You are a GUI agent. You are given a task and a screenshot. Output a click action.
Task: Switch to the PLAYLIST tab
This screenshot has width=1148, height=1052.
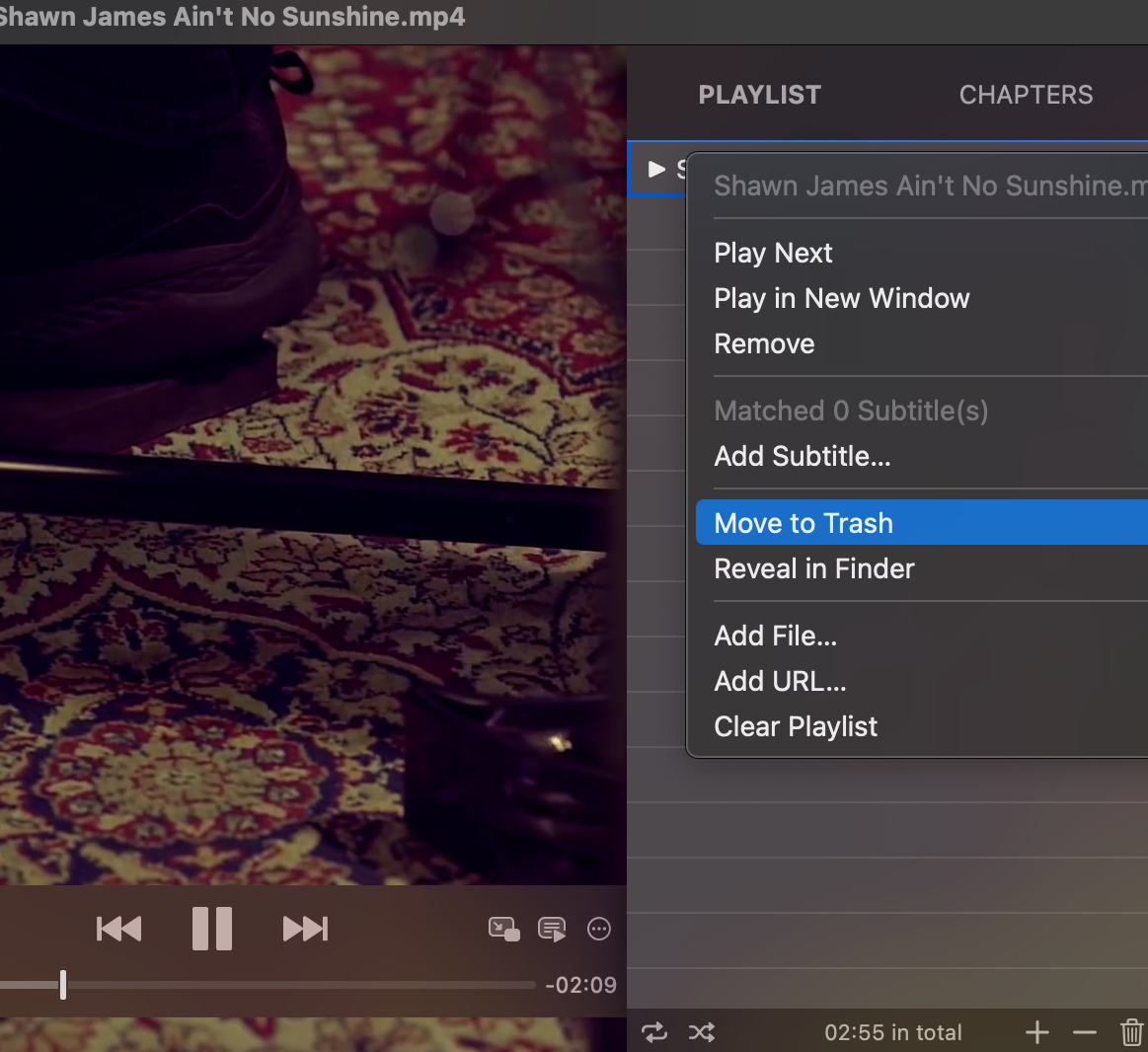[759, 95]
